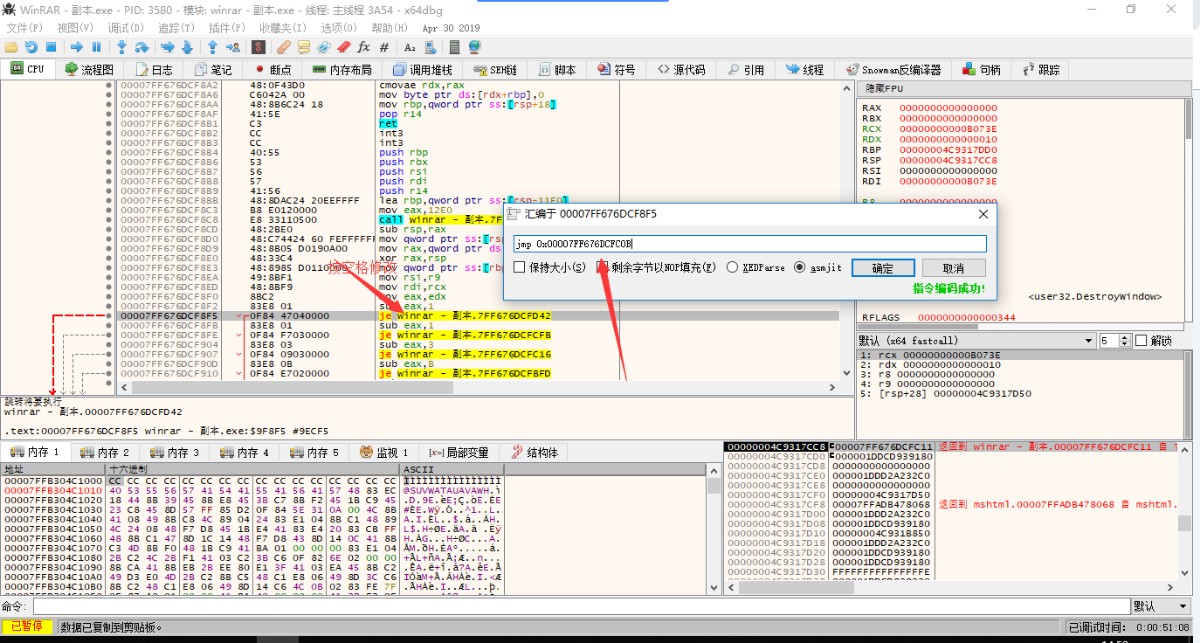The width and height of the screenshot is (1200, 643).
Task: Click the functions fx toolbar icon
Action: [363, 47]
